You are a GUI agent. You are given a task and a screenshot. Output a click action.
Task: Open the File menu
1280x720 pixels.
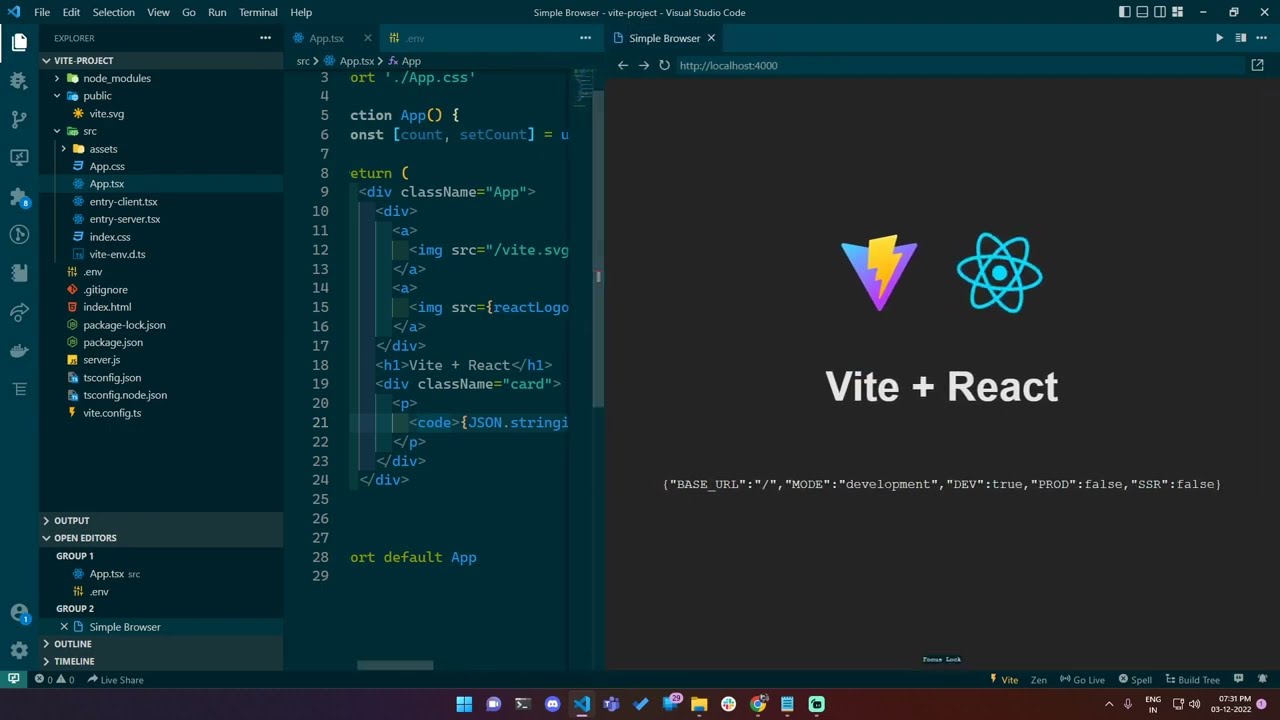pyautogui.click(x=42, y=12)
